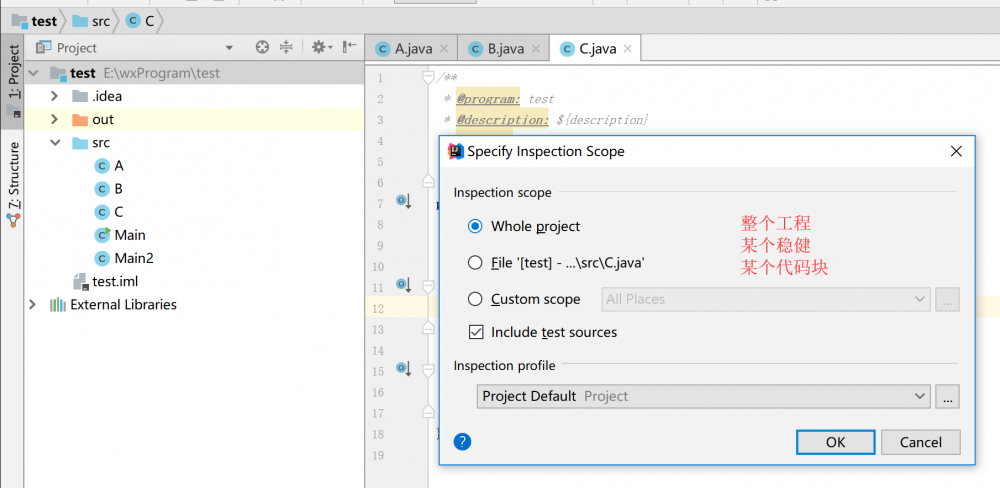
Task: Select the File '[test] - ...\src\C.java' option
Action: pos(475,263)
